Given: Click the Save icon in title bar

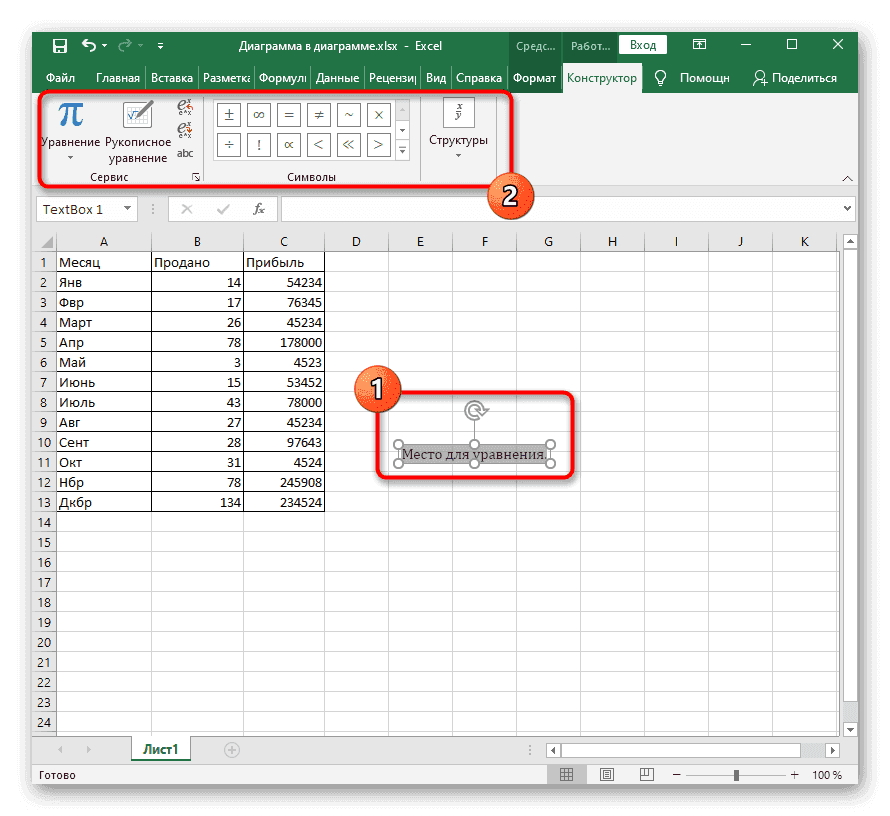Looking at the screenshot, I should point(60,45).
